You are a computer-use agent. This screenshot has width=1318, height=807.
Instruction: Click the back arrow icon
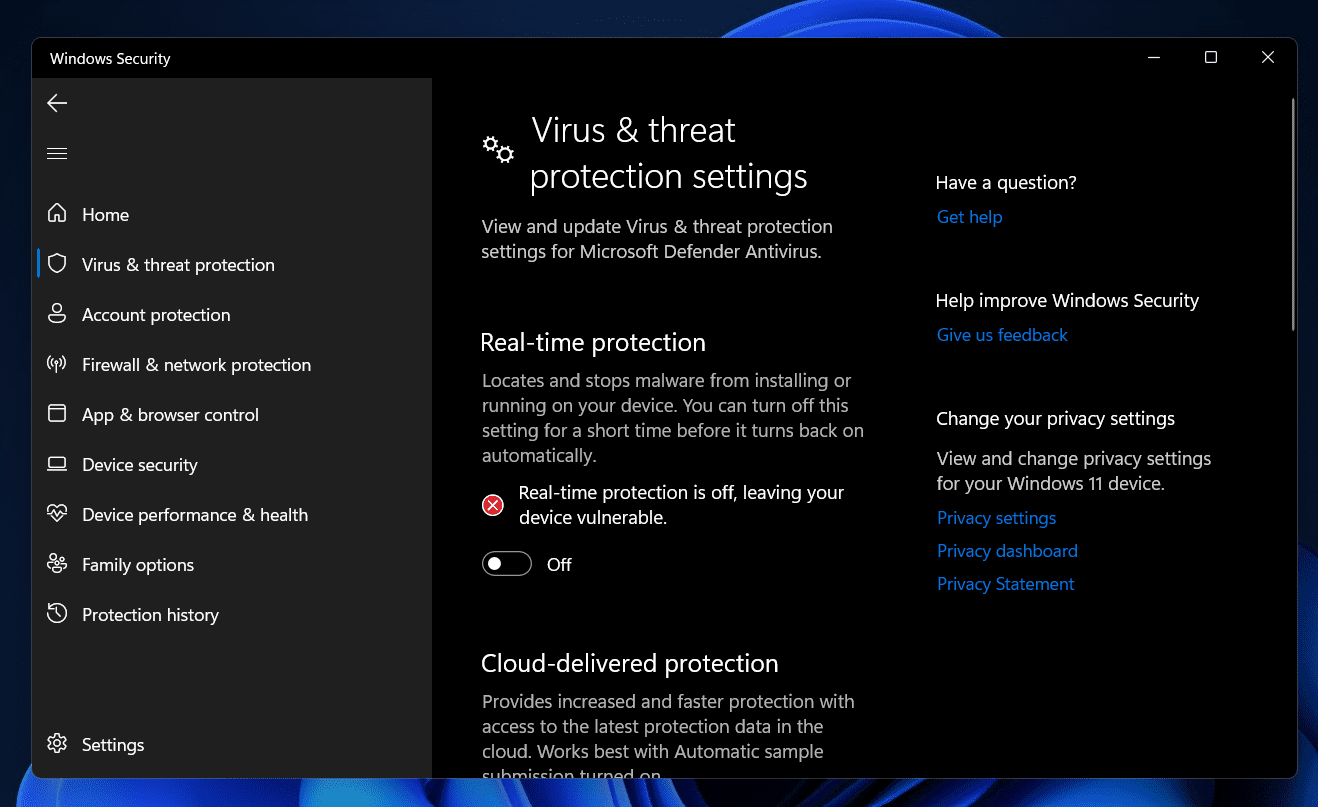pyautogui.click(x=57, y=103)
